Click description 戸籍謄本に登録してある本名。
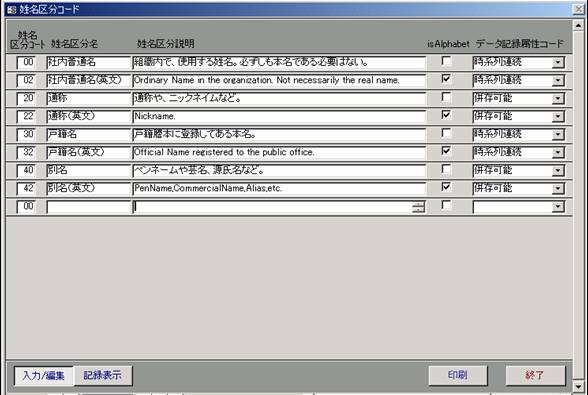The height and width of the screenshot is (395, 588). tap(279, 134)
